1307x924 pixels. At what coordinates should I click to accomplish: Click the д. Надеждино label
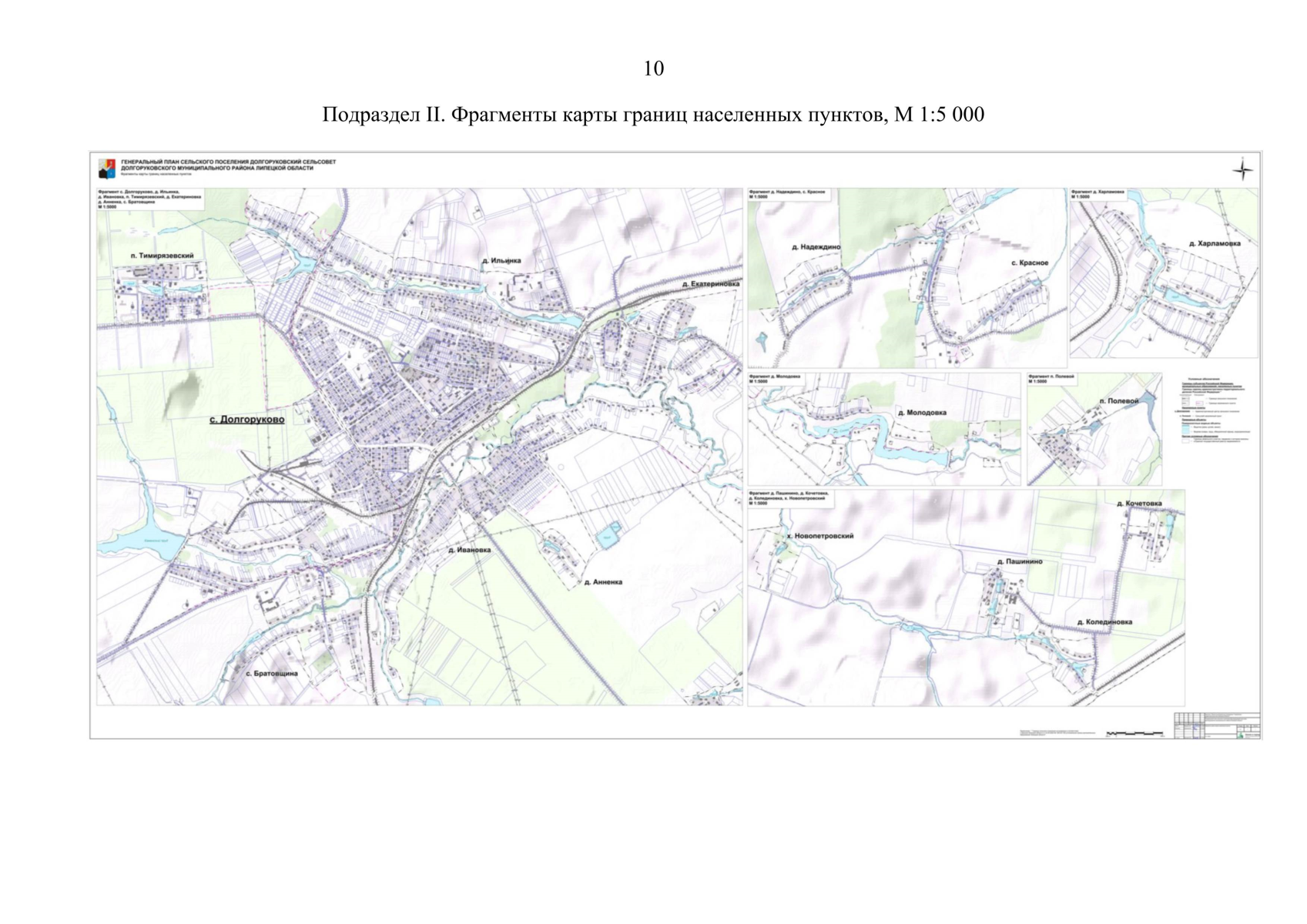click(816, 247)
